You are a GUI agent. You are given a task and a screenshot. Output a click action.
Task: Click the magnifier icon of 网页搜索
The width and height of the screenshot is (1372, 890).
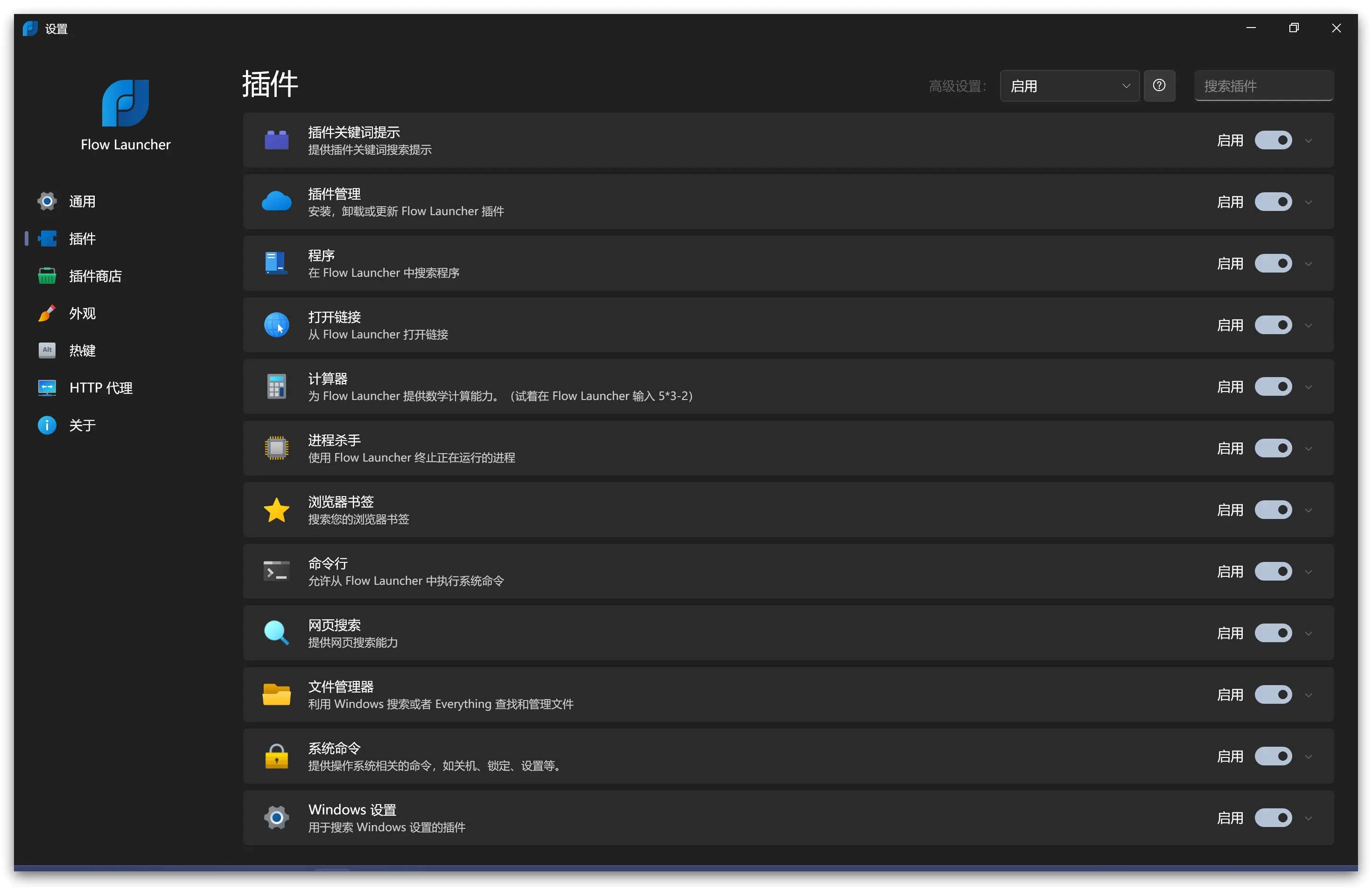coord(276,632)
